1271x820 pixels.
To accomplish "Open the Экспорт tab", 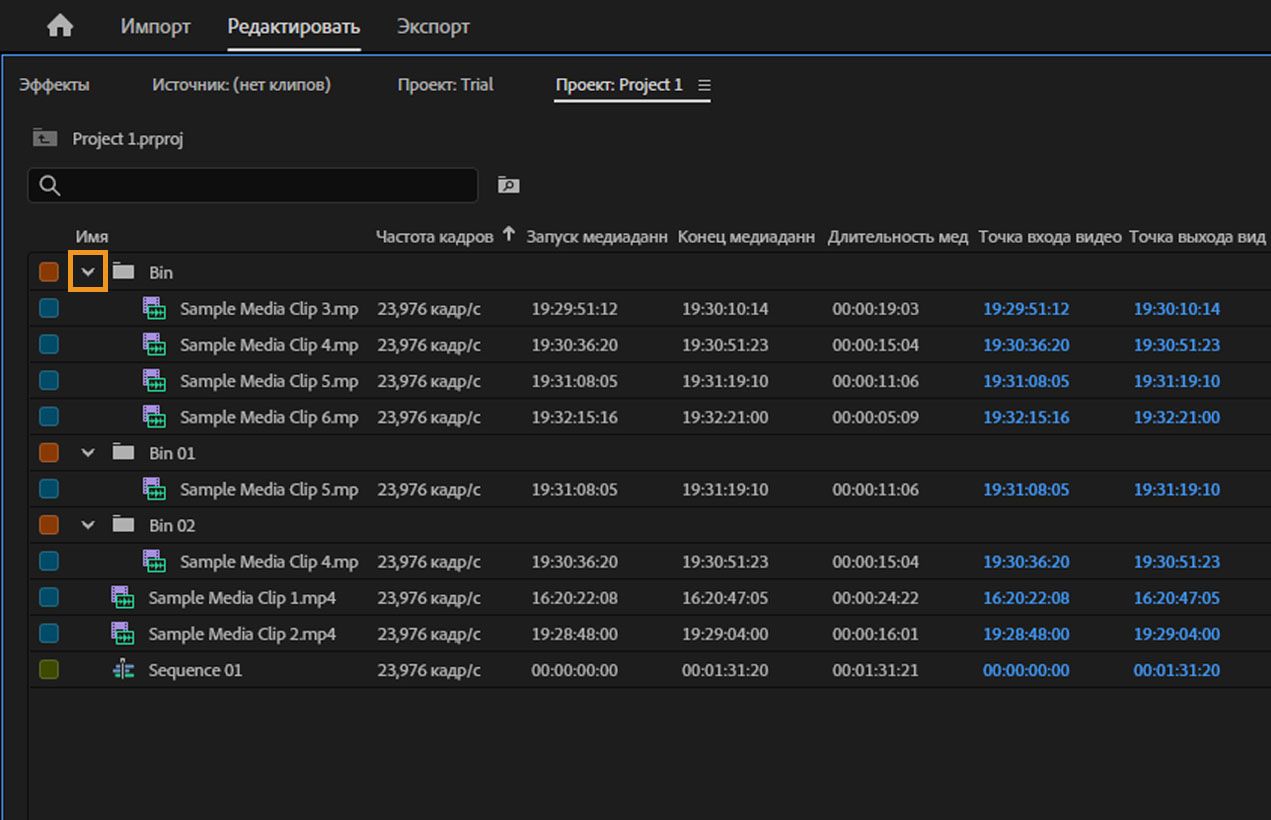I will pos(433,27).
